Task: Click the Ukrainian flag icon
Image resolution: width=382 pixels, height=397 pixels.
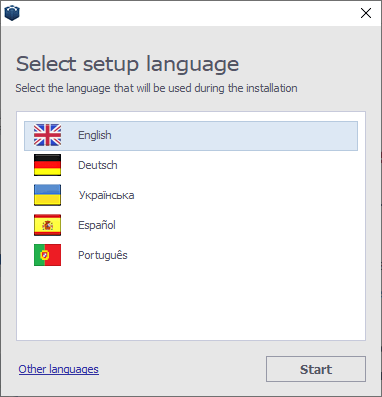Action: (x=47, y=195)
